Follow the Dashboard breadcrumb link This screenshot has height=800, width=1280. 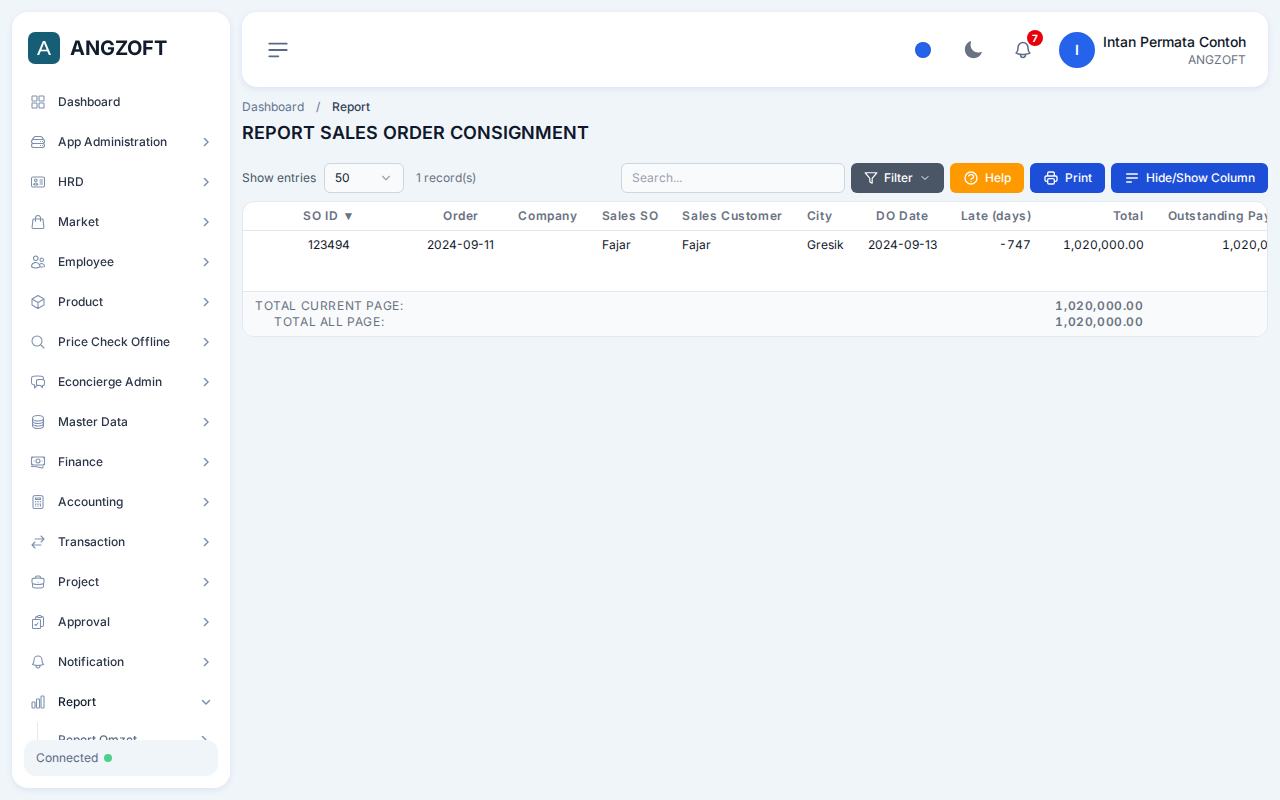(x=273, y=107)
